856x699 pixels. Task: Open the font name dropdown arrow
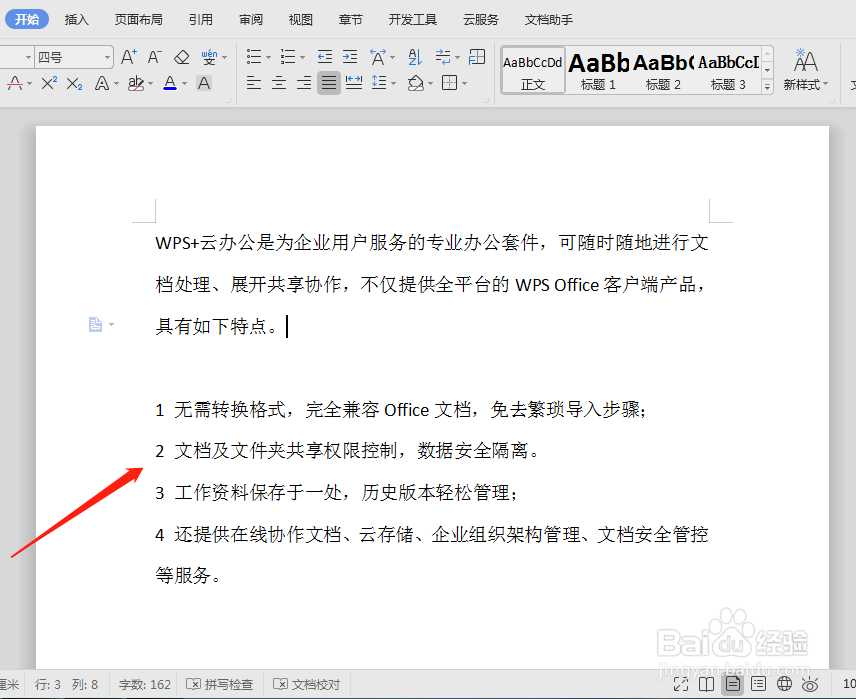28,57
